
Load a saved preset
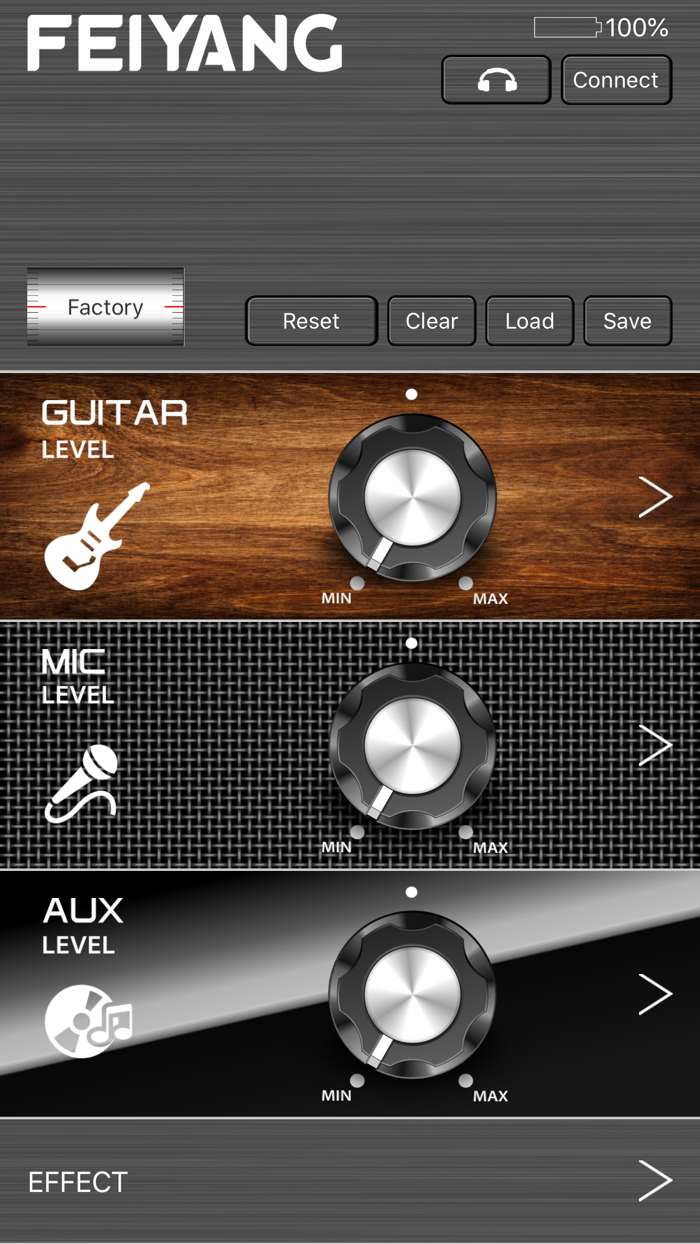coord(530,321)
